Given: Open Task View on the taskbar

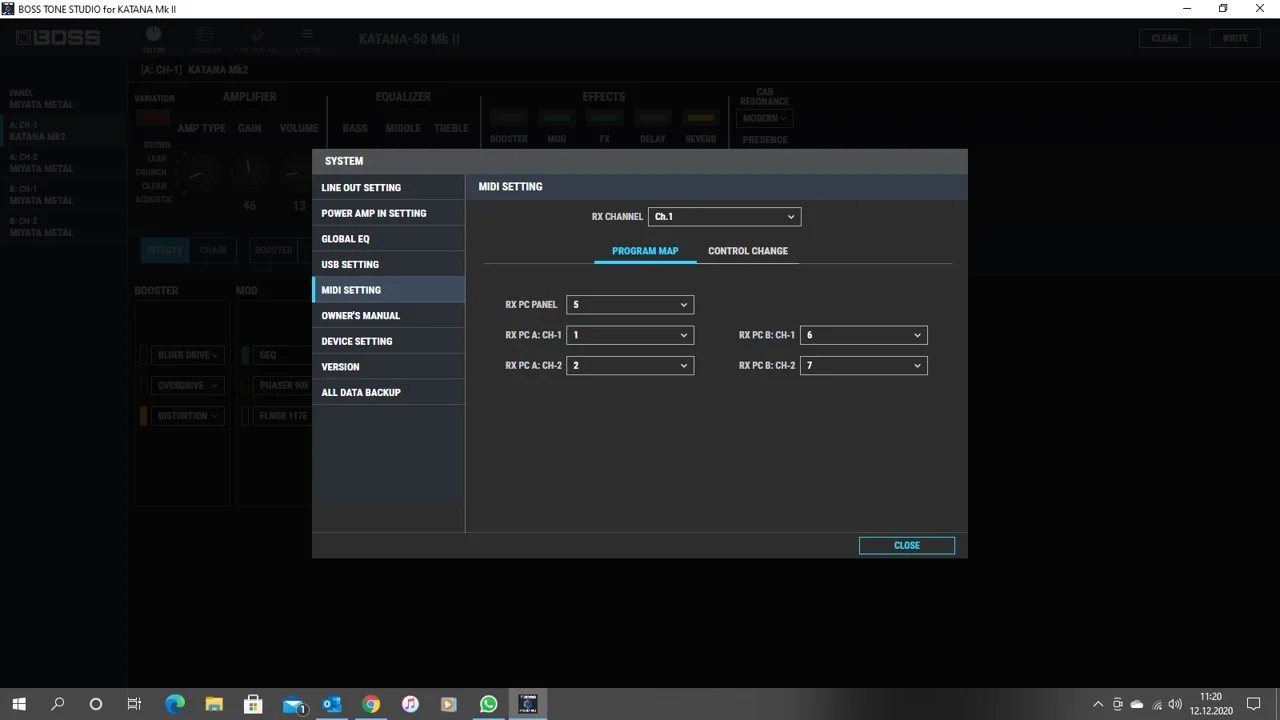Looking at the screenshot, I should tap(134, 704).
